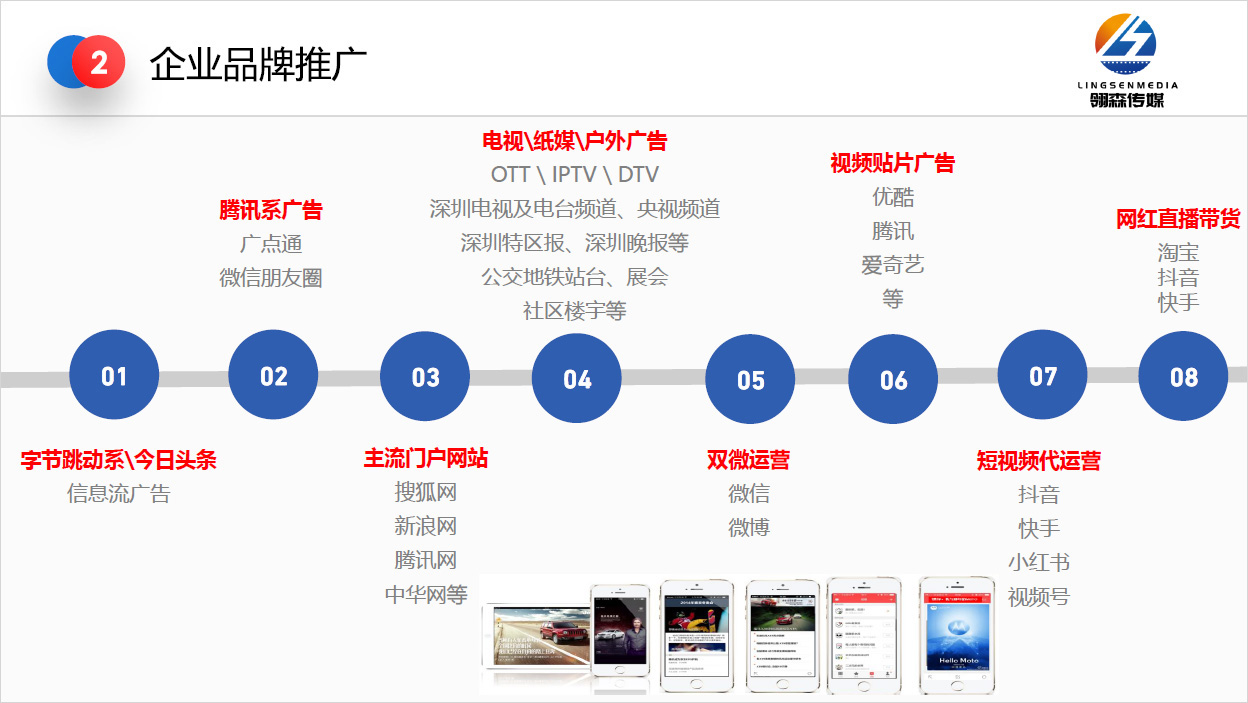The height and width of the screenshot is (703, 1248).
Task: Select the 02 timeline circle
Action: tap(273, 376)
